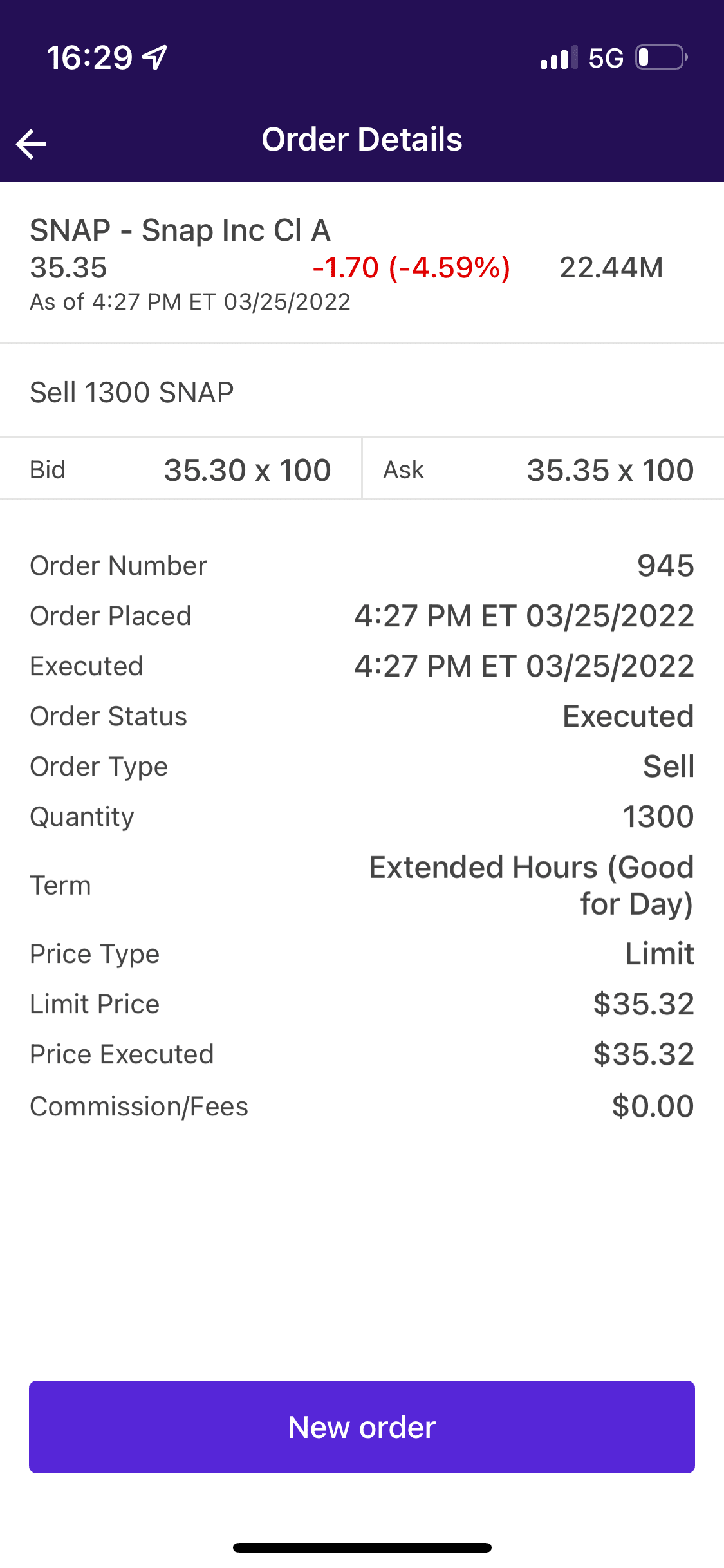The width and height of the screenshot is (724, 1568).
Task: Tap the 5G network indicator
Action: [x=606, y=59]
